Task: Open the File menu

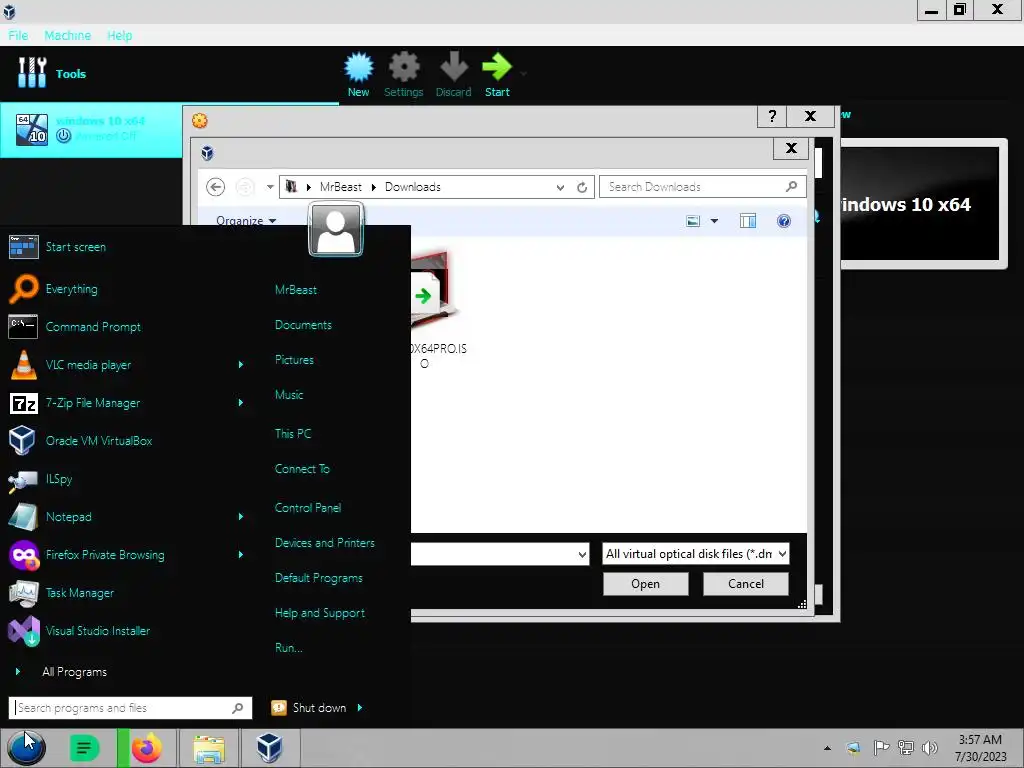Action: point(18,35)
